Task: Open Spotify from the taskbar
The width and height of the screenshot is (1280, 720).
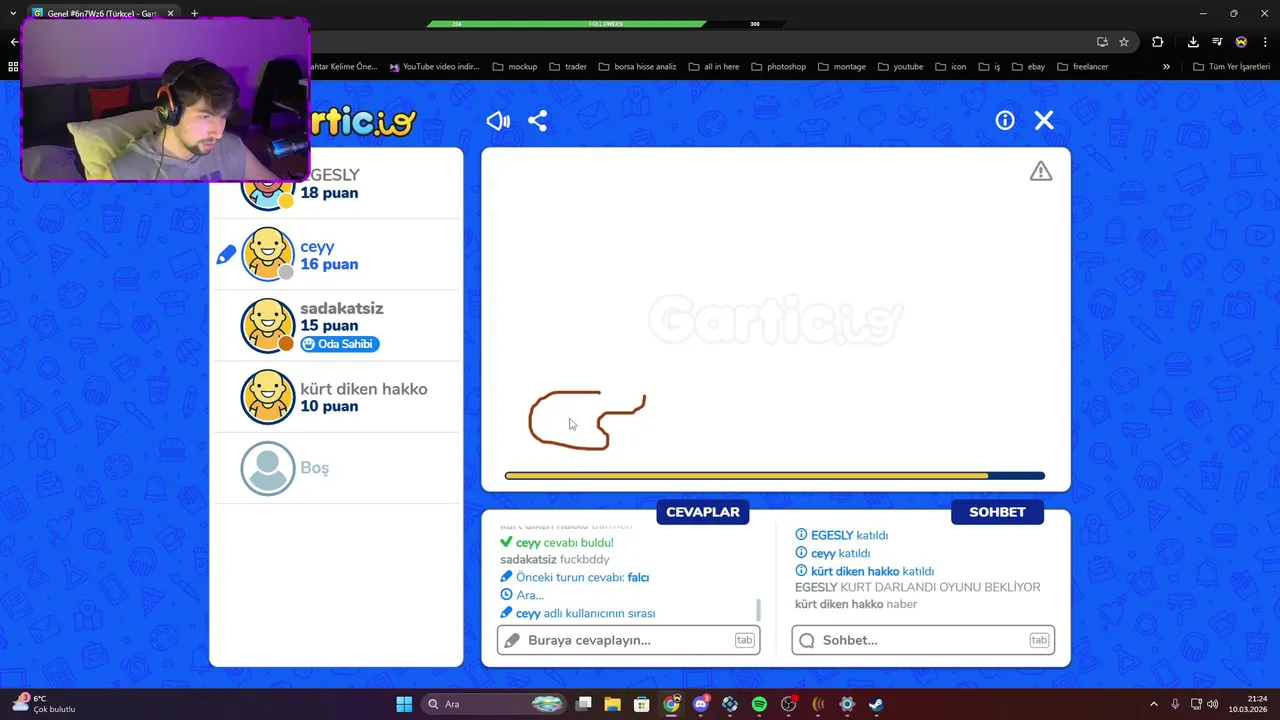Action: (759, 704)
